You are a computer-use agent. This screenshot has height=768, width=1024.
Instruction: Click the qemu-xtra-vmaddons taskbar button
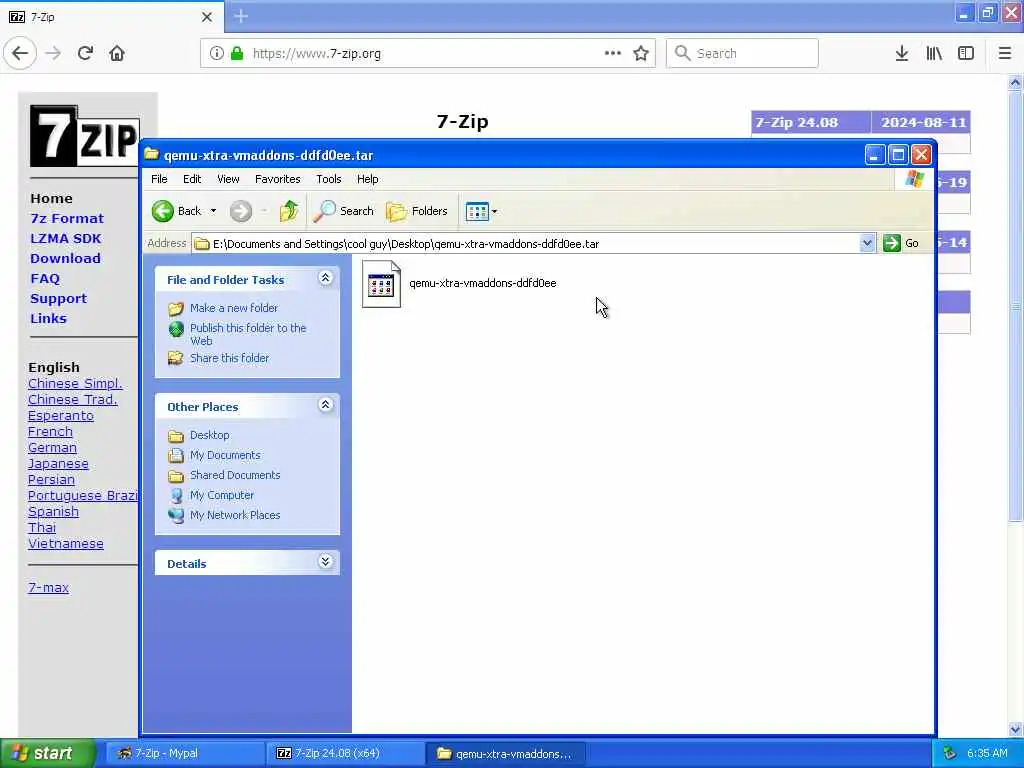coord(505,753)
